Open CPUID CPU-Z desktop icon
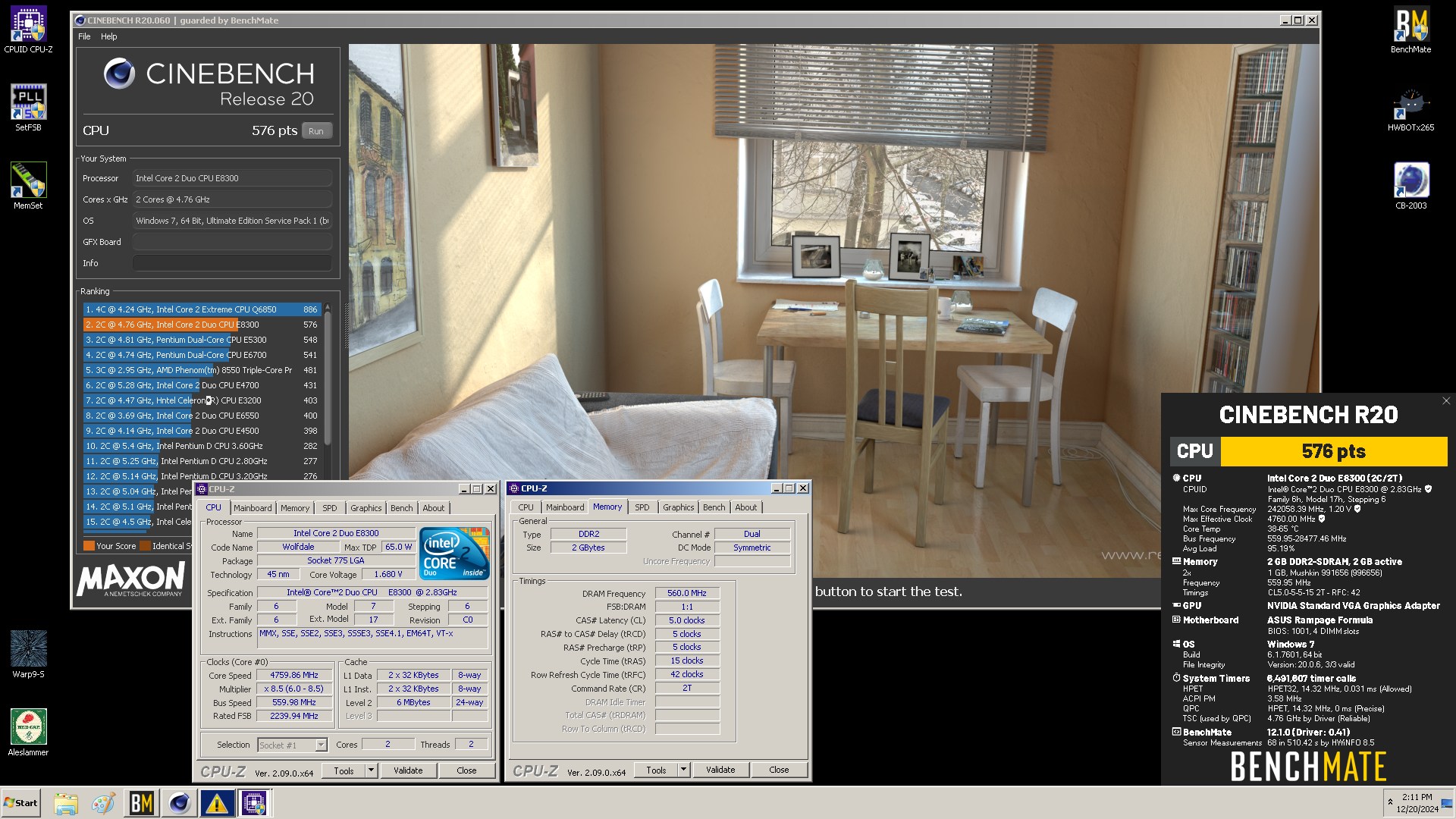Screen dimensions: 1456x819 tap(28, 30)
